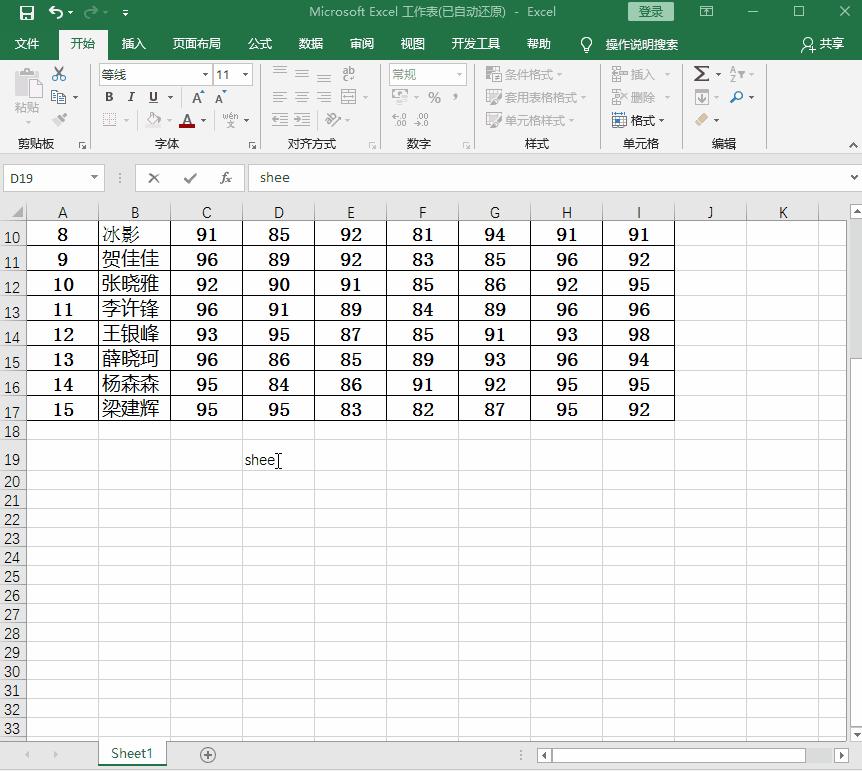Open the 公式 ribbon tab
The height and width of the screenshot is (771, 862).
[260, 44]
